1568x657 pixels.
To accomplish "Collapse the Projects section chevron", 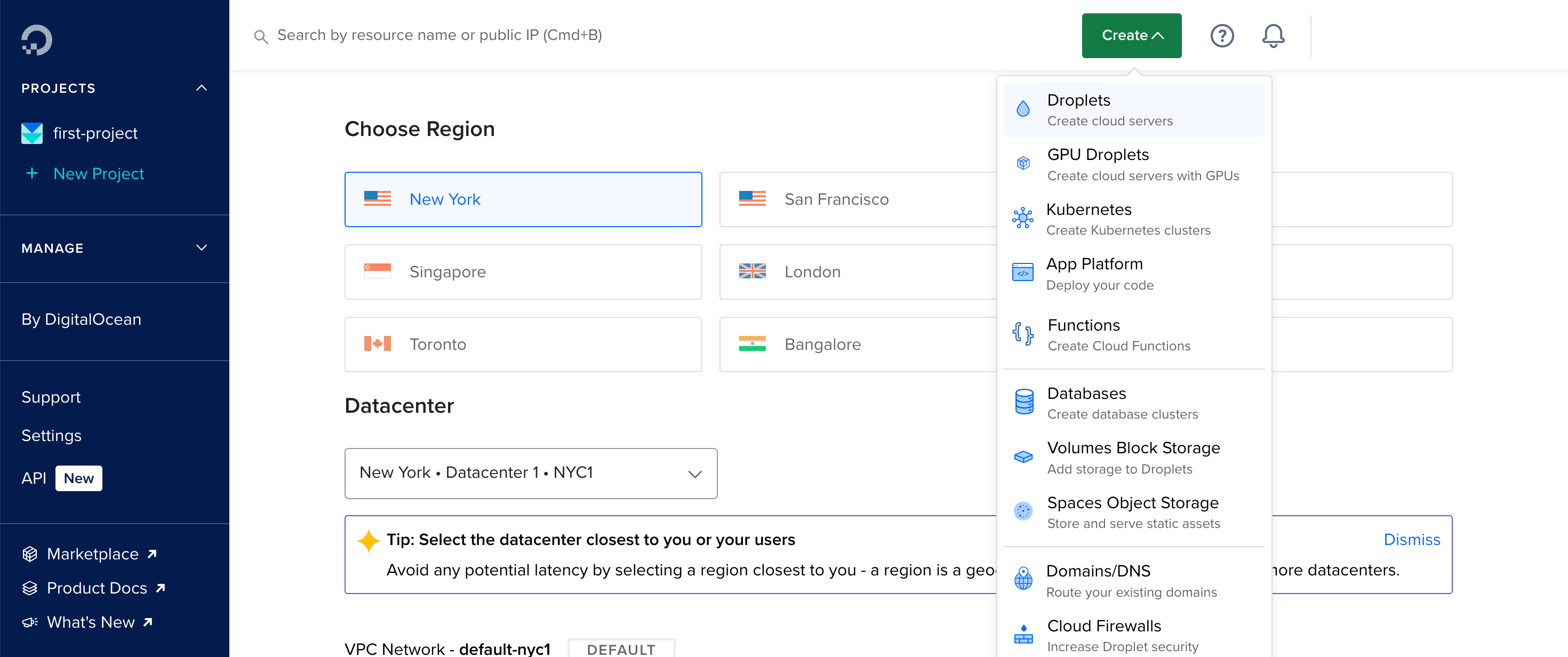I will pyautogui.click(x=202, y=89).
